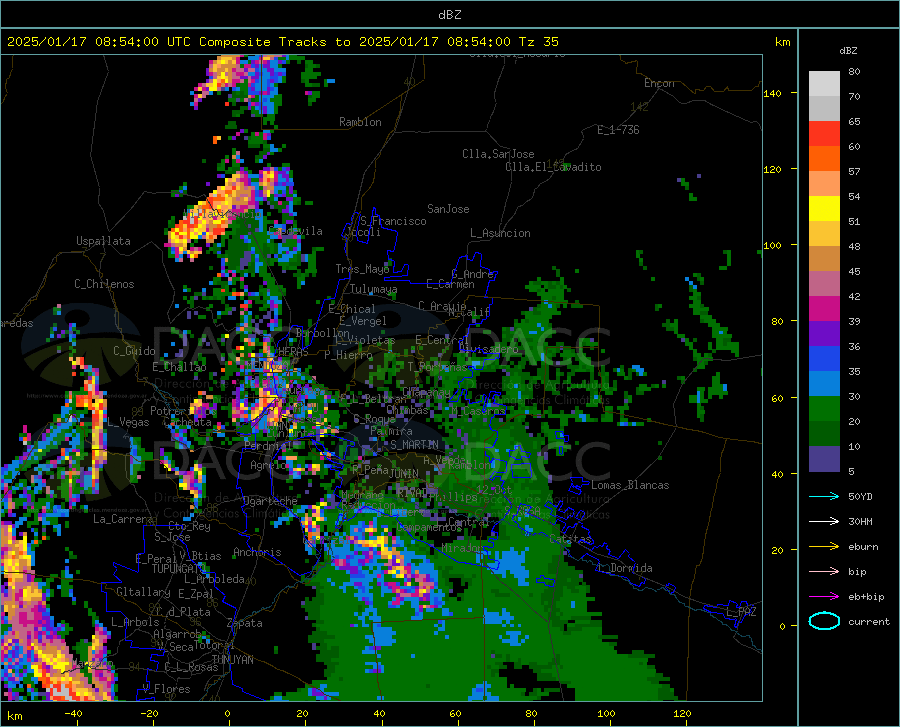The width and height of the screenshot is (900, 727).
Task: Click the V_Flores map label
Action: pyautogui.click(x=166, y=689)
